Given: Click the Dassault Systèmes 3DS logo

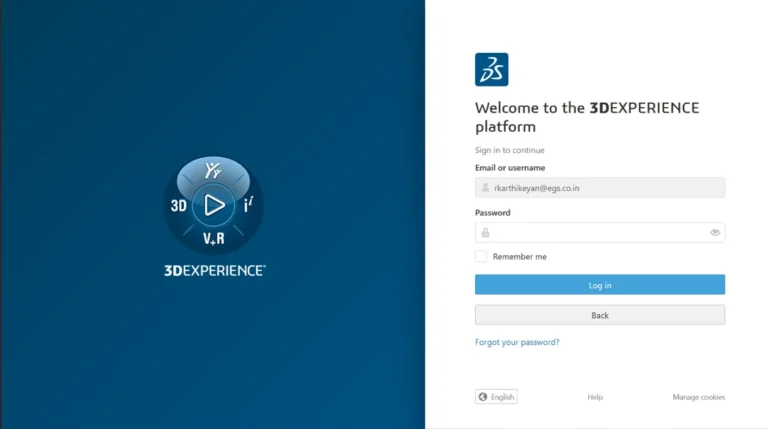Looking at the screenshot, I should (x=491, y=70).
